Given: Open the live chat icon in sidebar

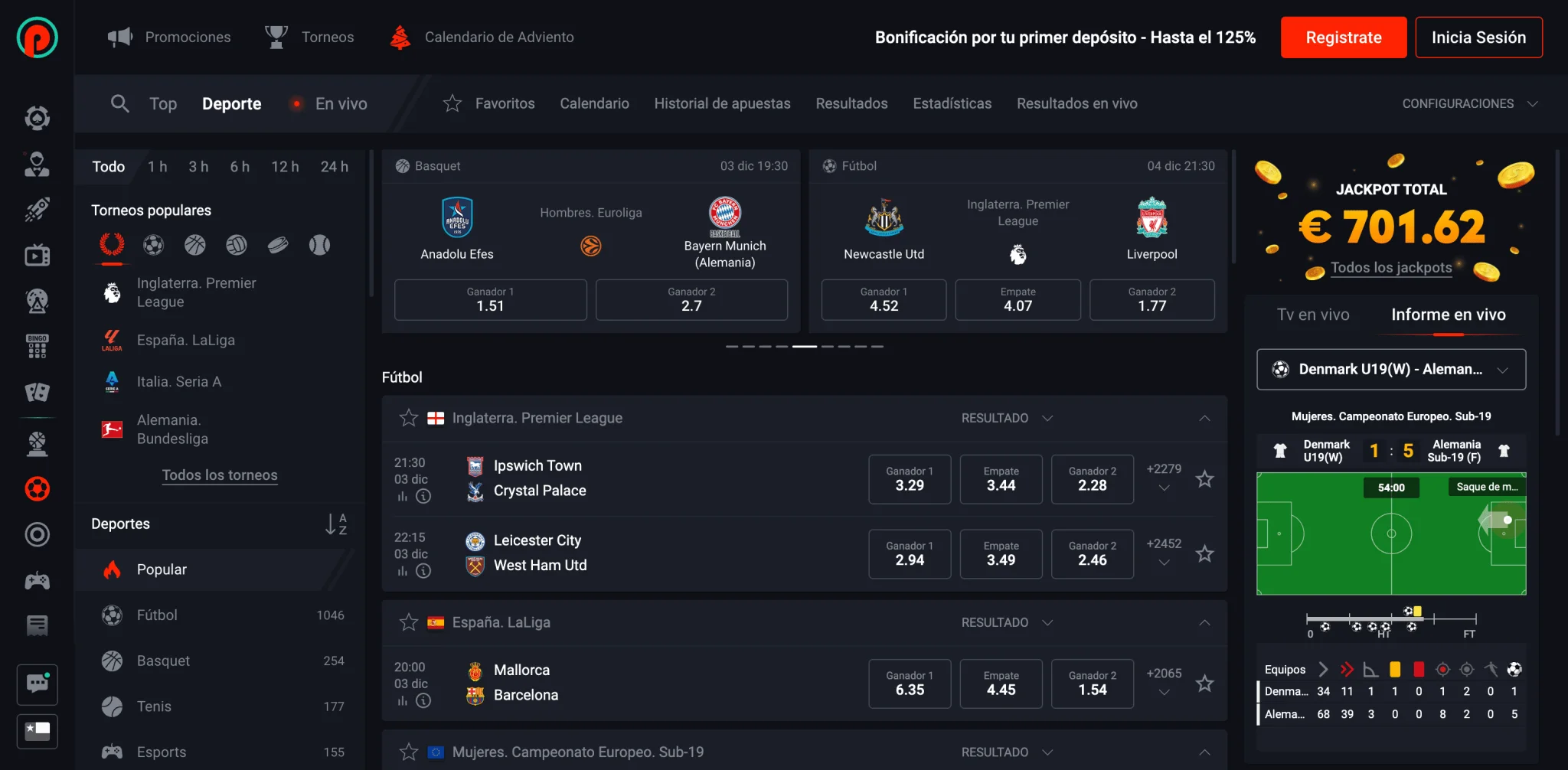Looking at the screenshot, I should (x=37, y=683).
